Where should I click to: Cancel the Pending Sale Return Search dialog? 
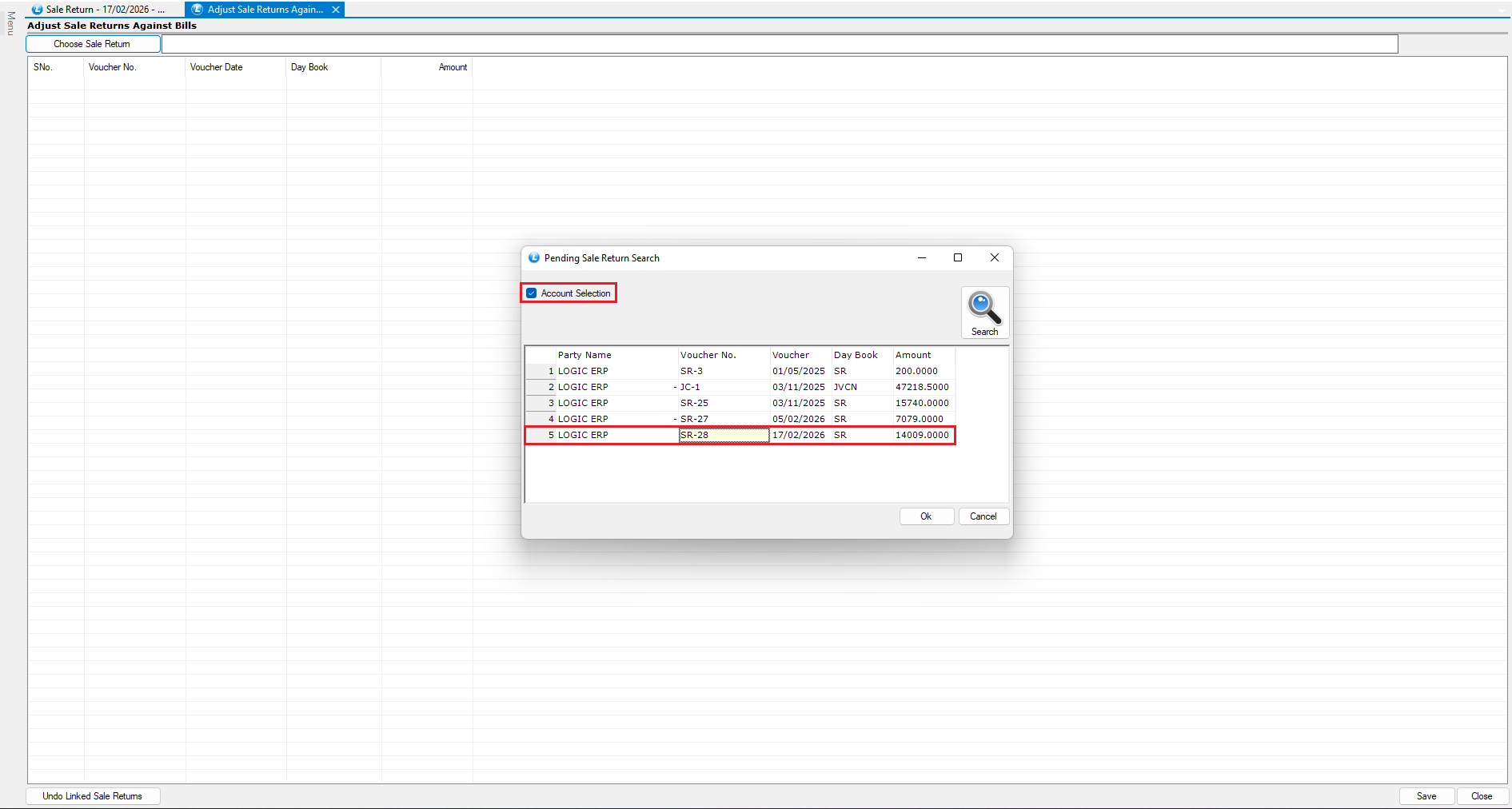pyautogui.click(x=983, y=516)
